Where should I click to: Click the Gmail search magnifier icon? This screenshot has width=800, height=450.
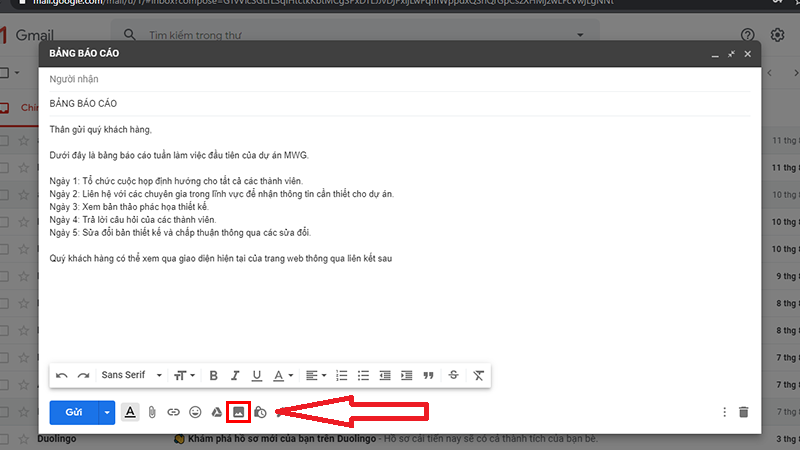pos(130,35)
